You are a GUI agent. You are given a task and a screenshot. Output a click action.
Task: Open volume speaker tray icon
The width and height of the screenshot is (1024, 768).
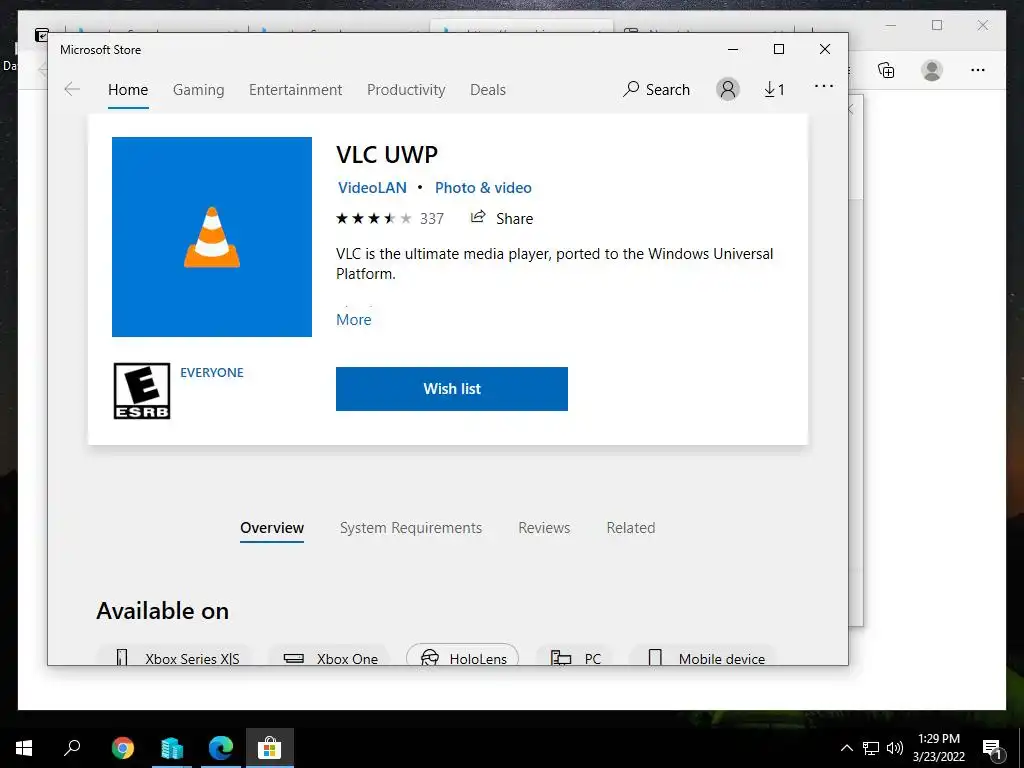pos(895,748)
